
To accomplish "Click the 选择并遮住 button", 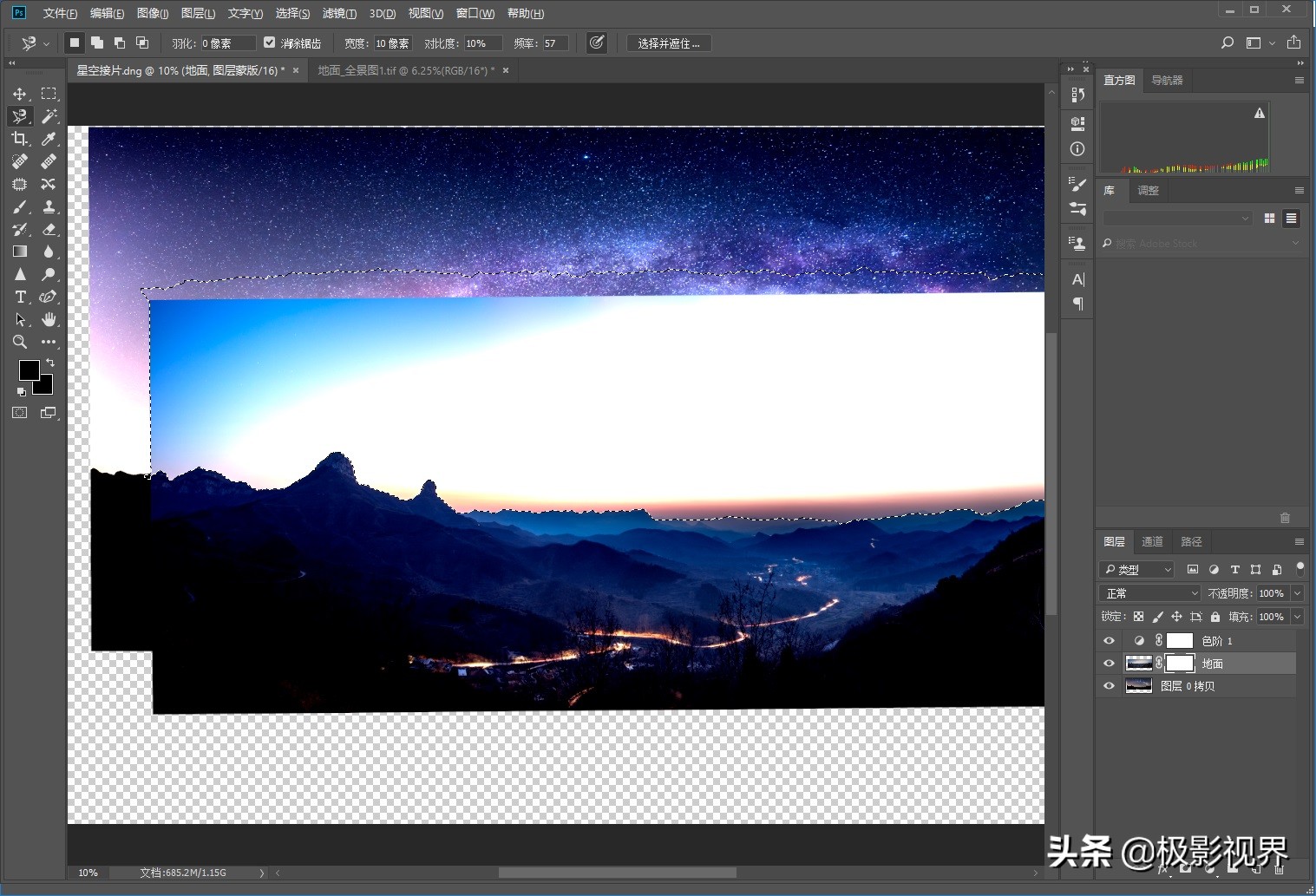I will click(x=669, y=43).
